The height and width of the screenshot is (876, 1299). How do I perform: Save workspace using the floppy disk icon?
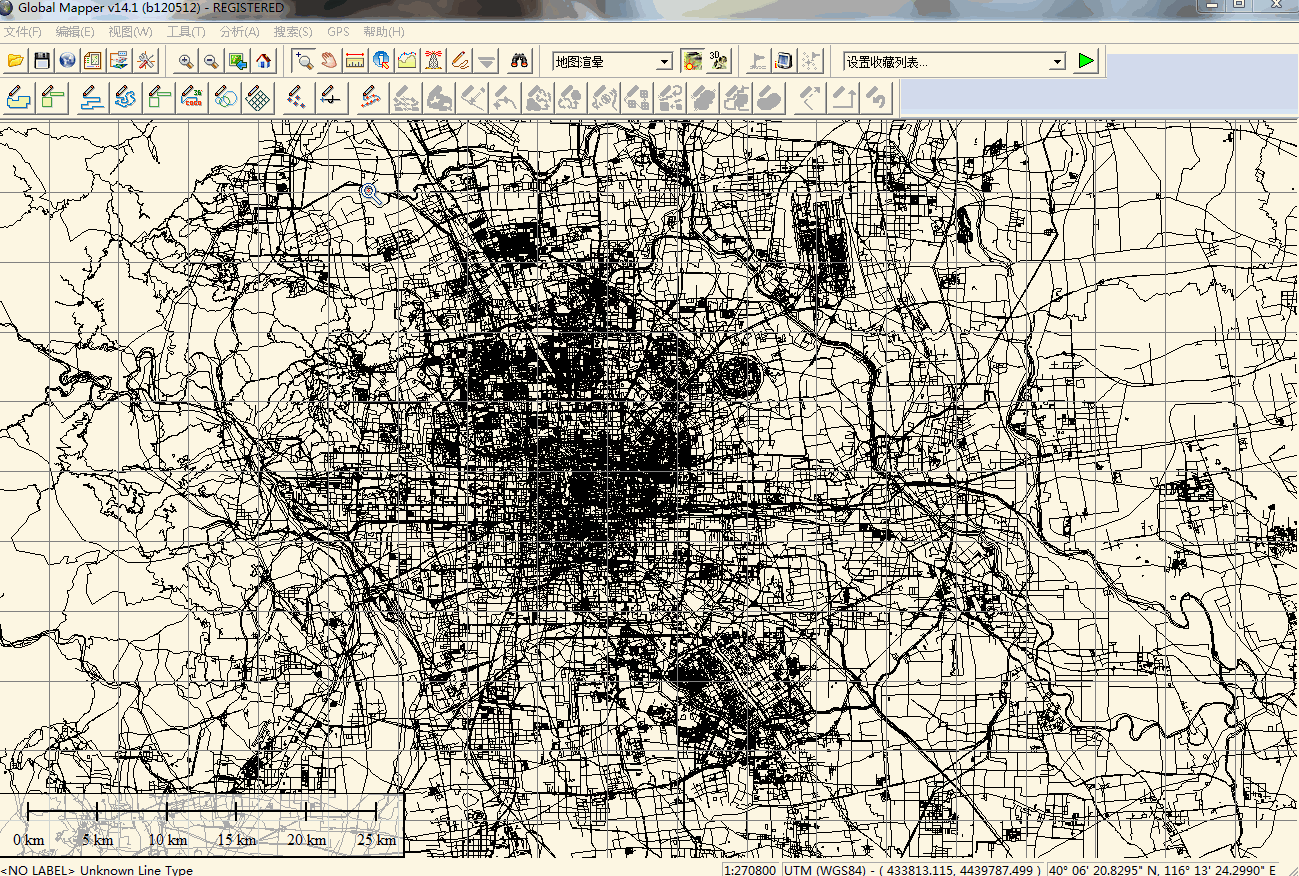point(42,61)
